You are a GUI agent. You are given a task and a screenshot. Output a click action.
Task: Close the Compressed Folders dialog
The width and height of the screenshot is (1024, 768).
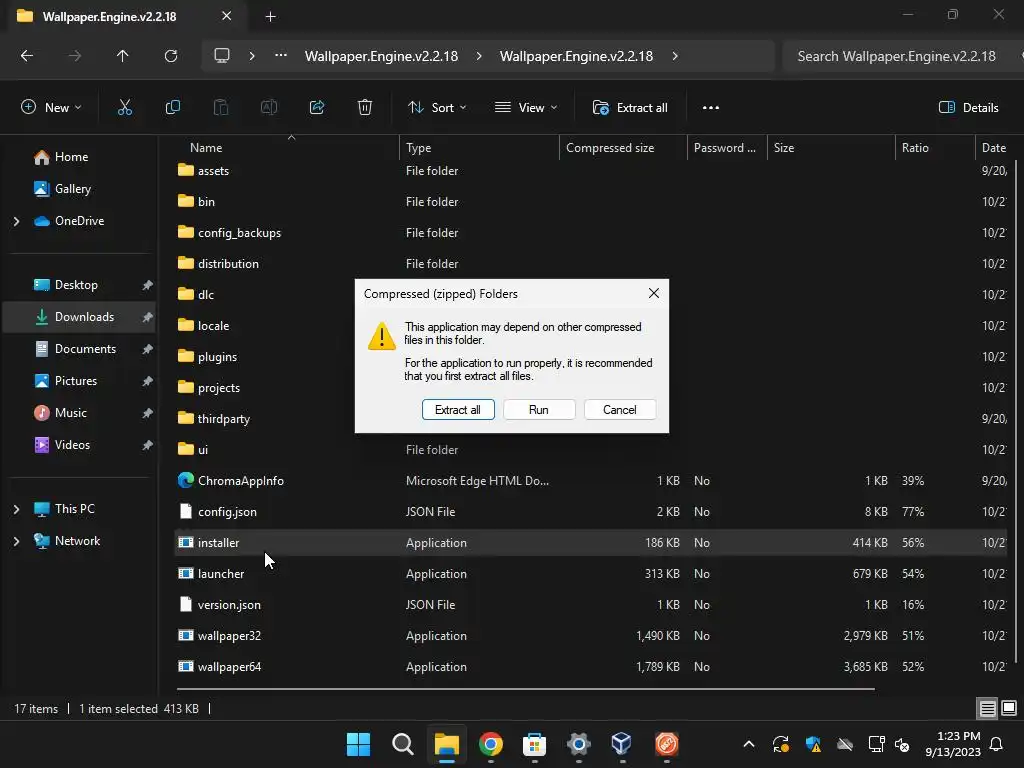[654, 294]
